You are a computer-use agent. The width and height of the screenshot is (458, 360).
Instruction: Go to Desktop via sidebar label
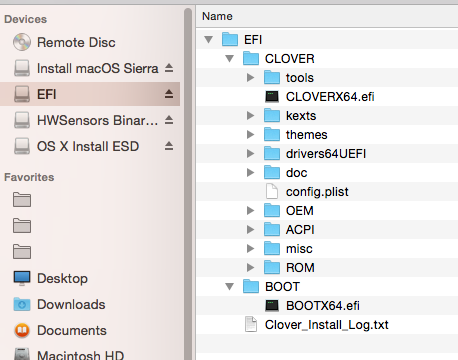[62, 278]
